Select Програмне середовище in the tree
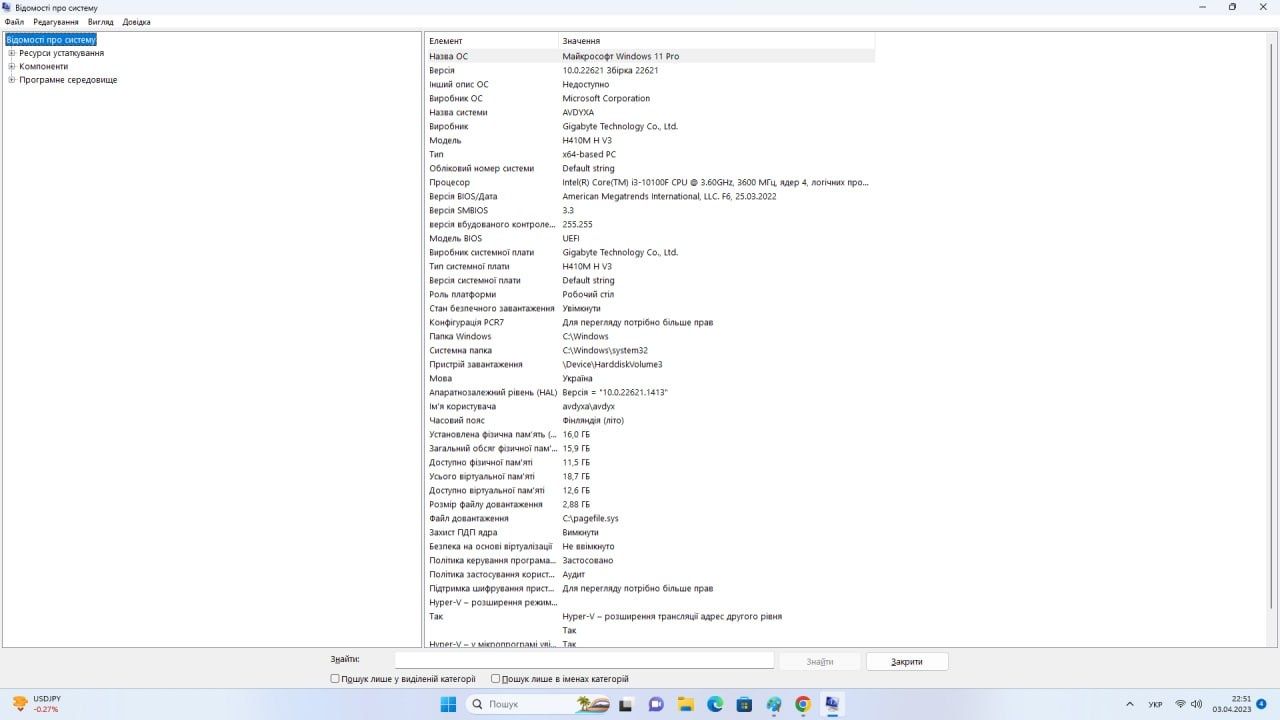Screen dimensions: 1280x720 [x=68, y=79]
